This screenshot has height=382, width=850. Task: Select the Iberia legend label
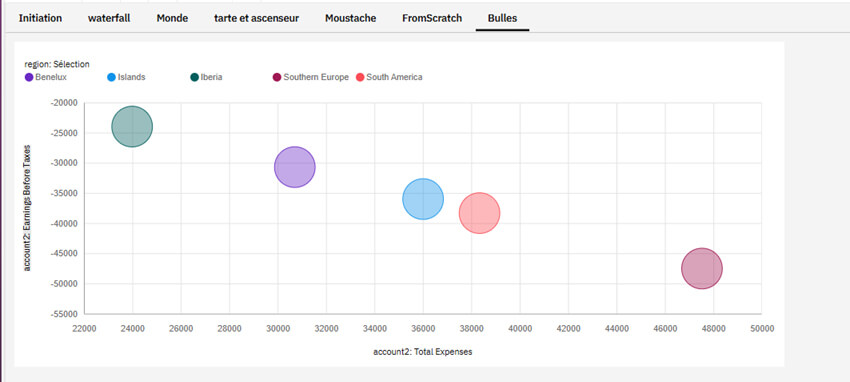click(x=211, y=77)
